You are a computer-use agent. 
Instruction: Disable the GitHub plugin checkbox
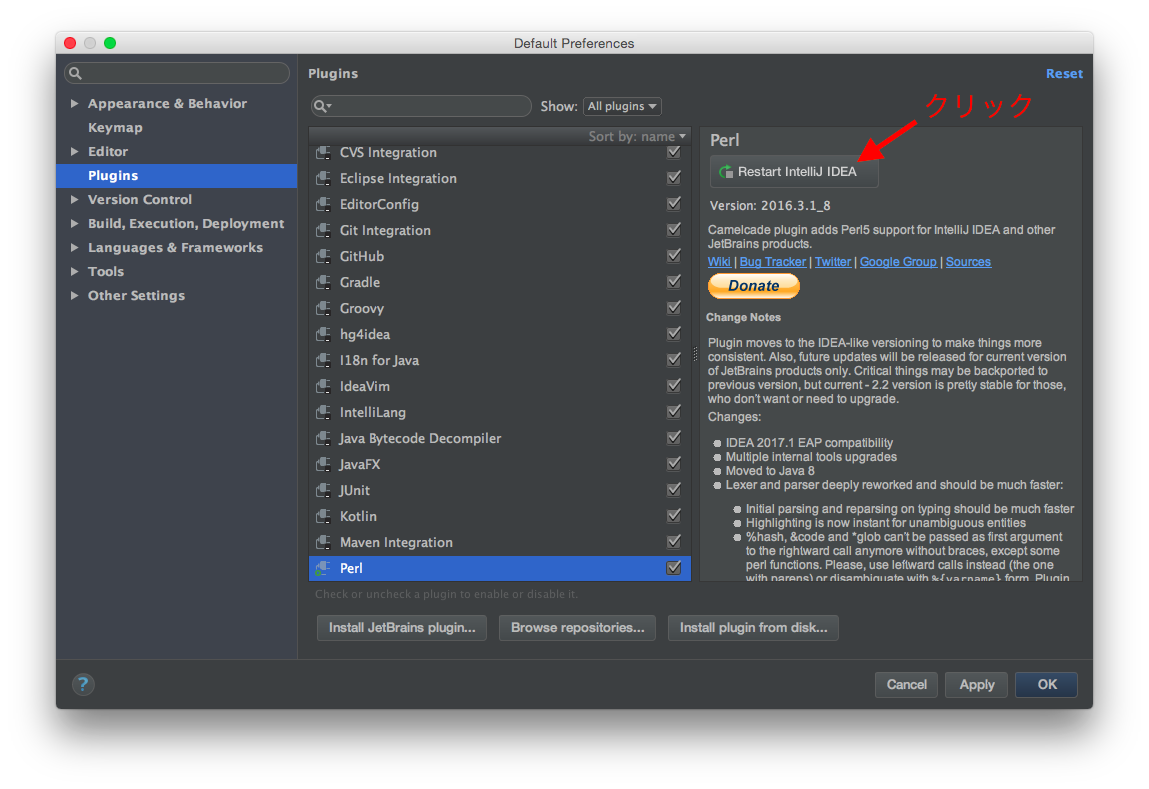pos(674,256)
